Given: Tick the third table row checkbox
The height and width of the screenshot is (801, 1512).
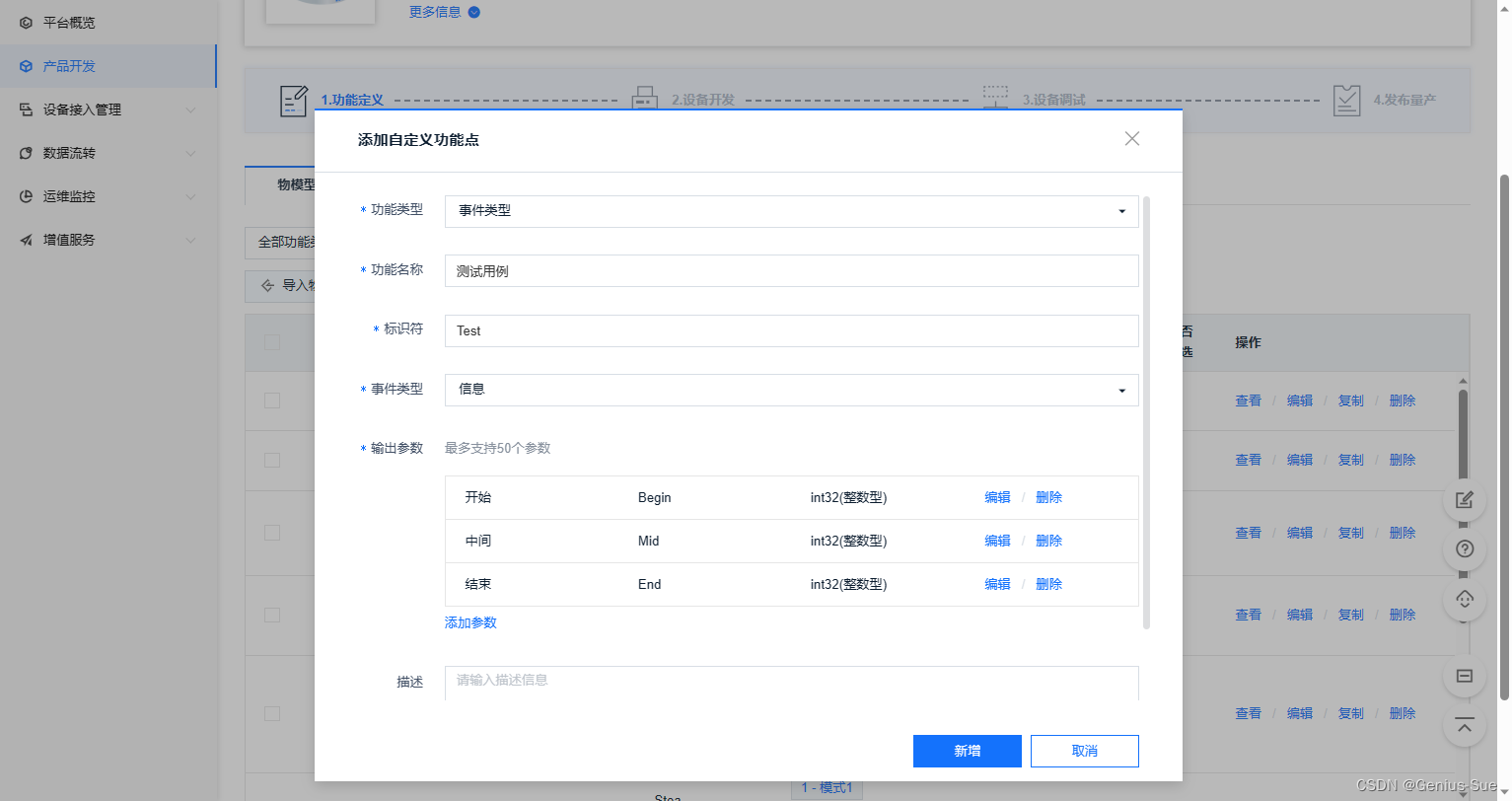Looking at the screenshot, I should click(x=272, y=533).
